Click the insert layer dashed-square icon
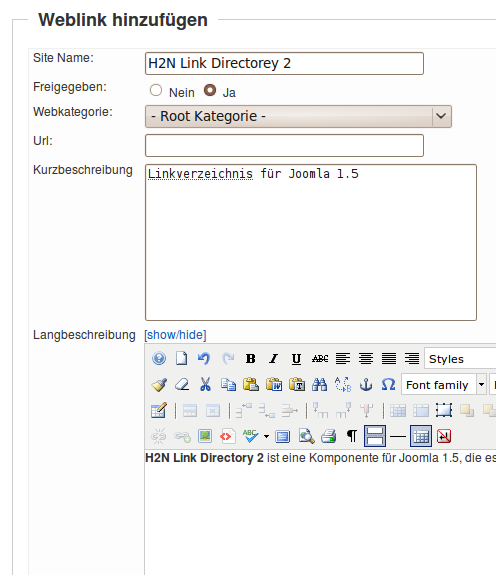 tap(444, 411)
